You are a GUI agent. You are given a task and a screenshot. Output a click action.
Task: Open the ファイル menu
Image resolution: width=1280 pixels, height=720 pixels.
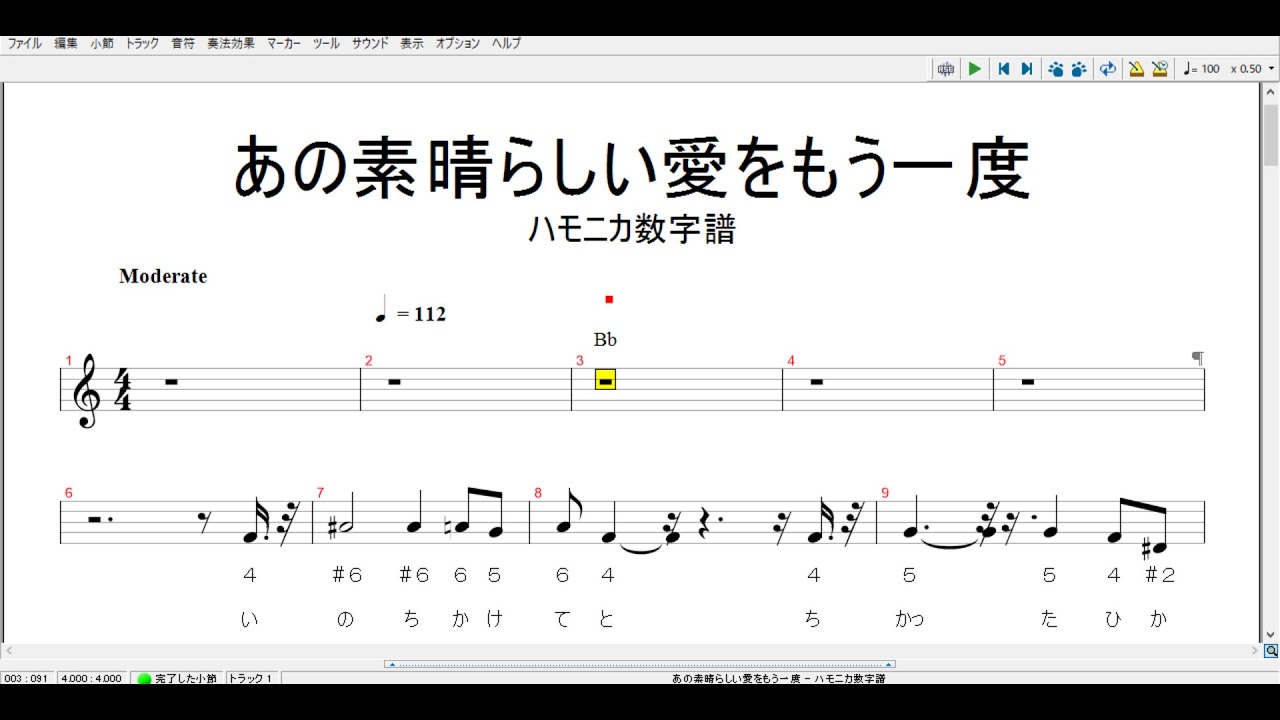pyautogui.click(x=25, y=44)
